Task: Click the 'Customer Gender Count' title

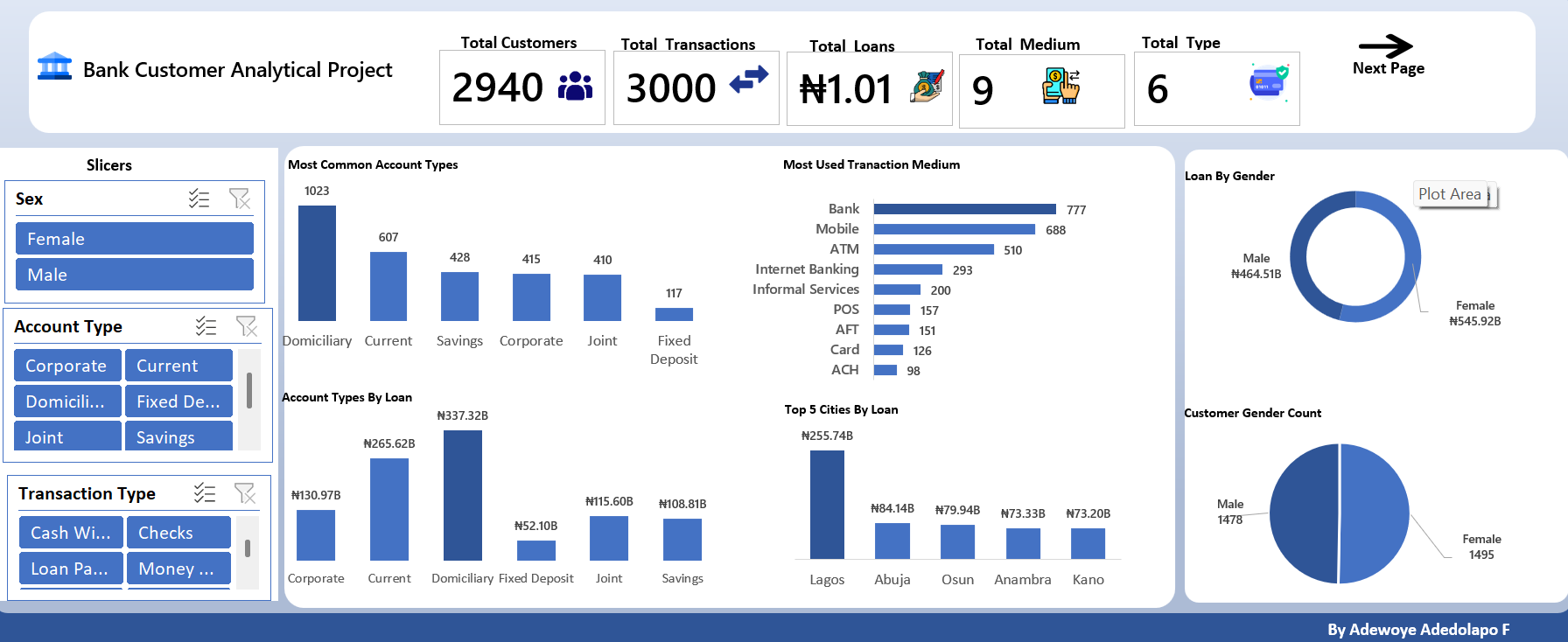Action: tap(1252, 413)
